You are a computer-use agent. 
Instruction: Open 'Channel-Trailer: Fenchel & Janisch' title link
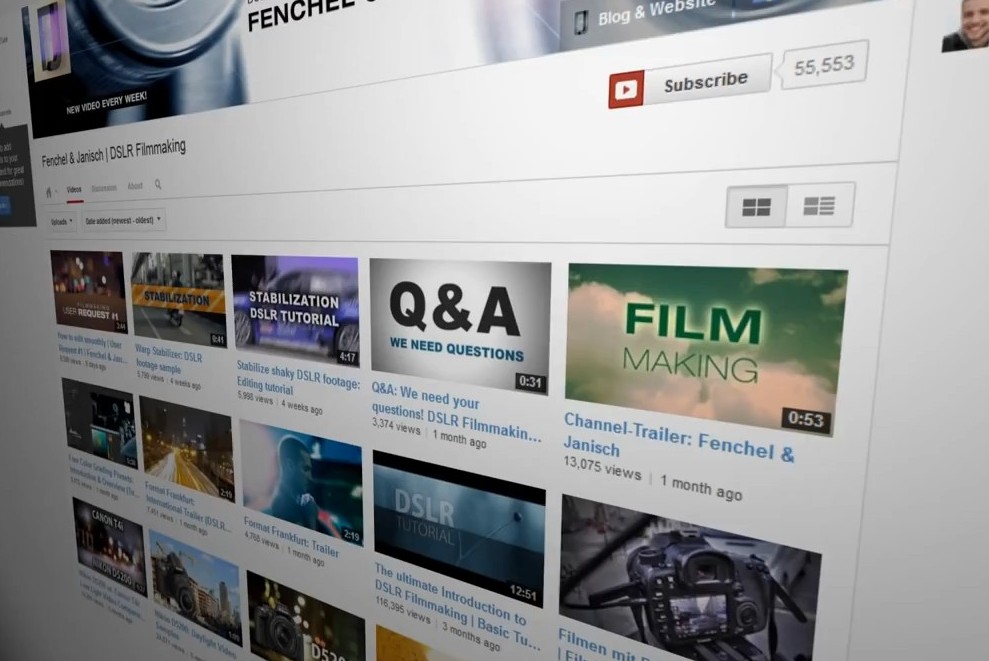(x=678, y=440)
